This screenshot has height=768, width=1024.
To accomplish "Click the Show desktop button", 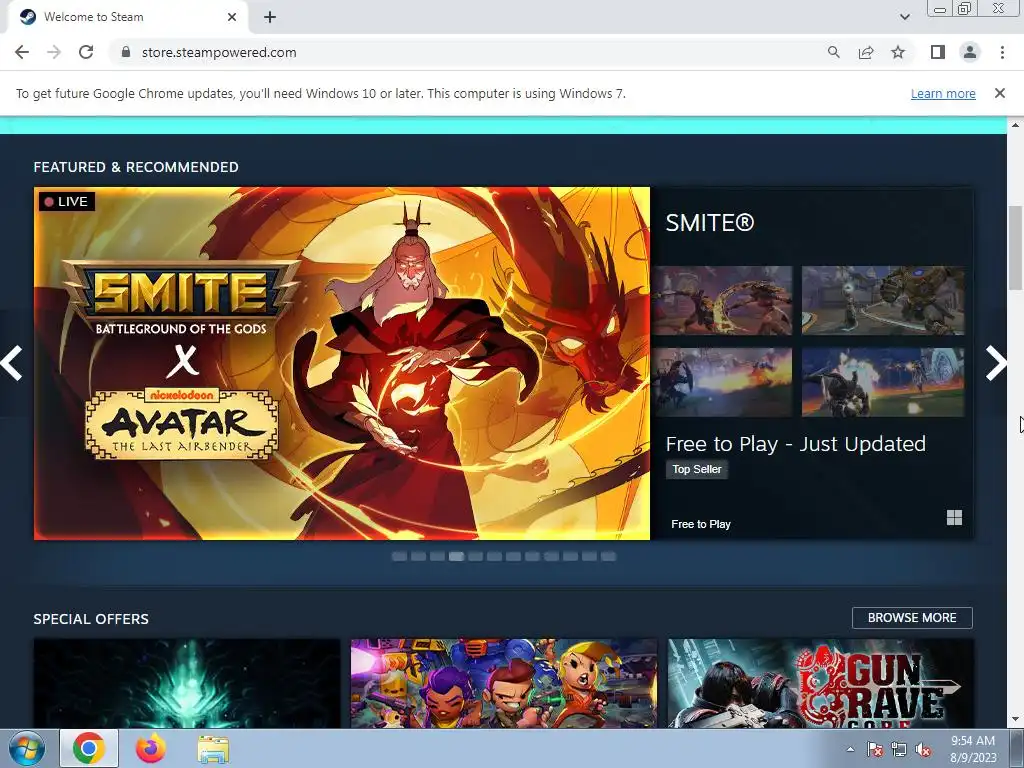I will [x=1016, y=748].
